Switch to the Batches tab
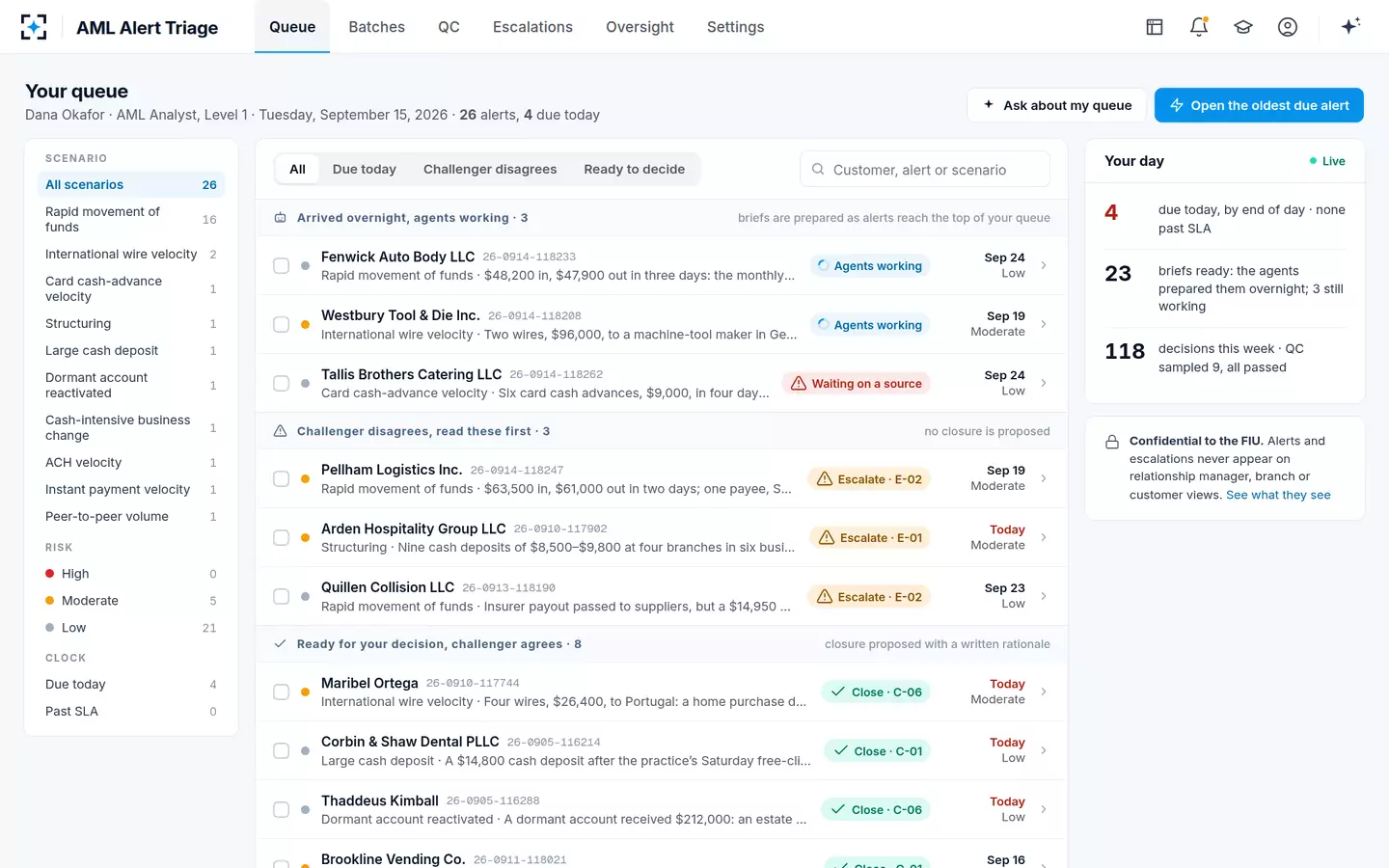This screenshot has height=868, width=1389. point(377,27)
